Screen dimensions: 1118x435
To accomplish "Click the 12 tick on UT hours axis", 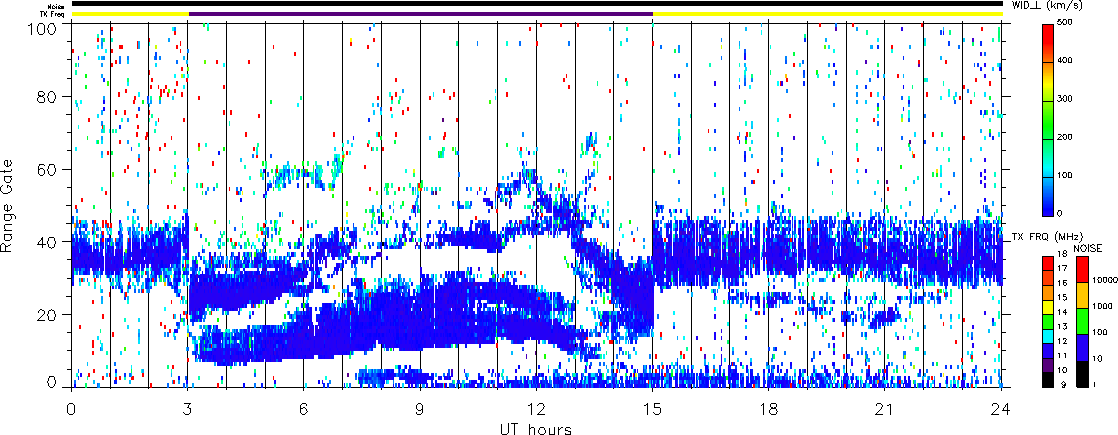I will coord(536,409).
